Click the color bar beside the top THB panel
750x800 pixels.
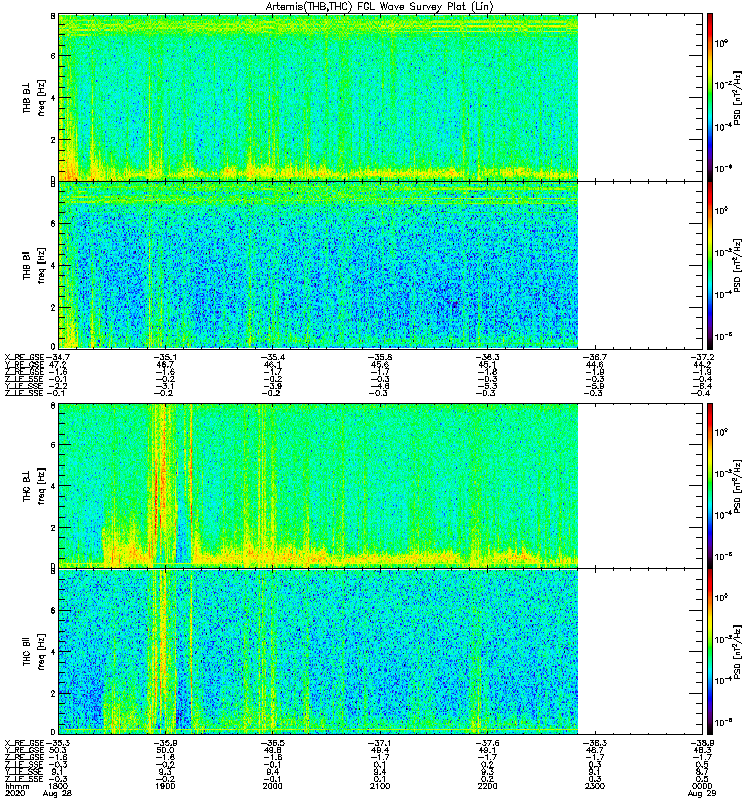pyautogui.click(x=709, y=97)
